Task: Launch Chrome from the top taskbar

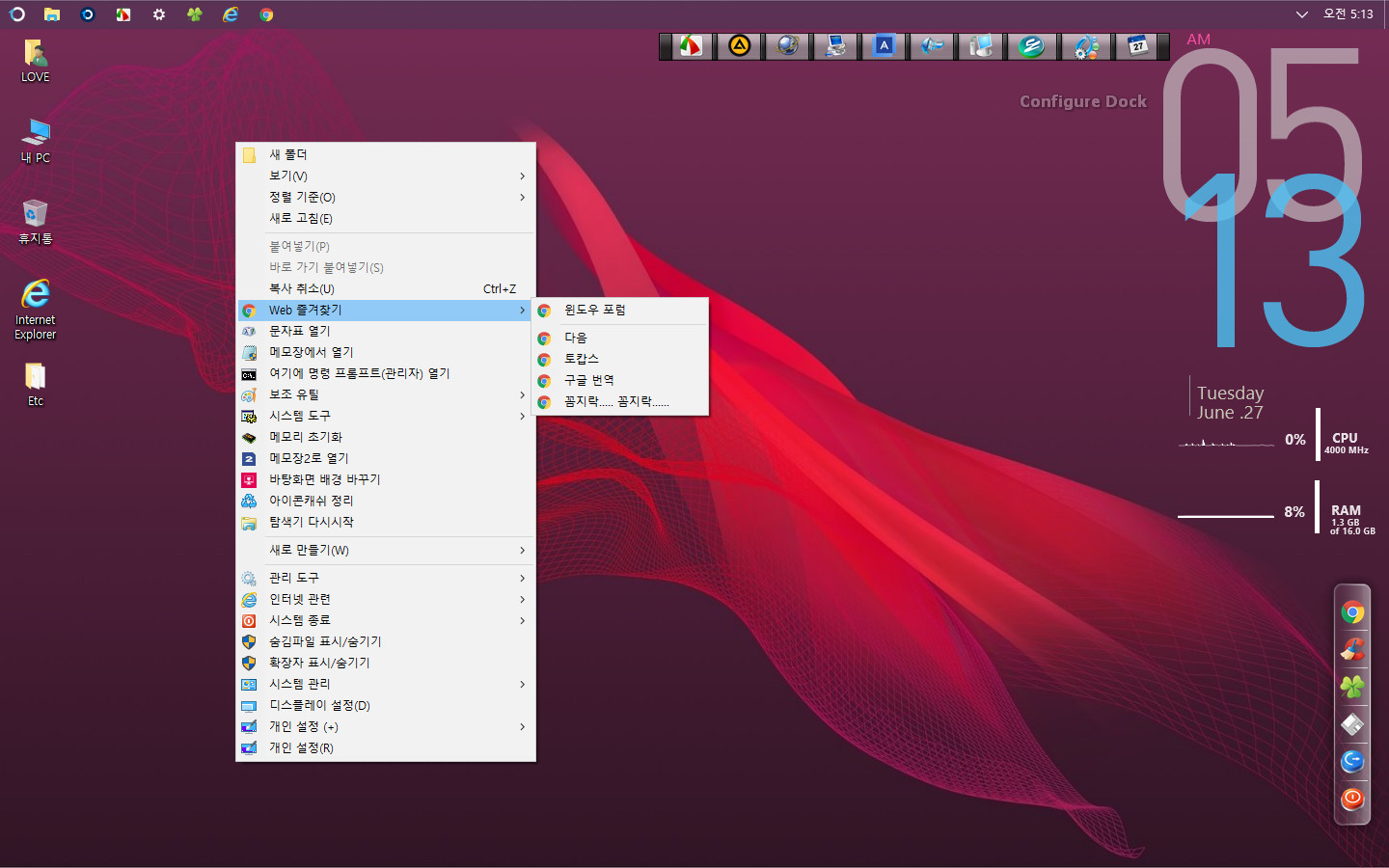Action: click(266, 14)
